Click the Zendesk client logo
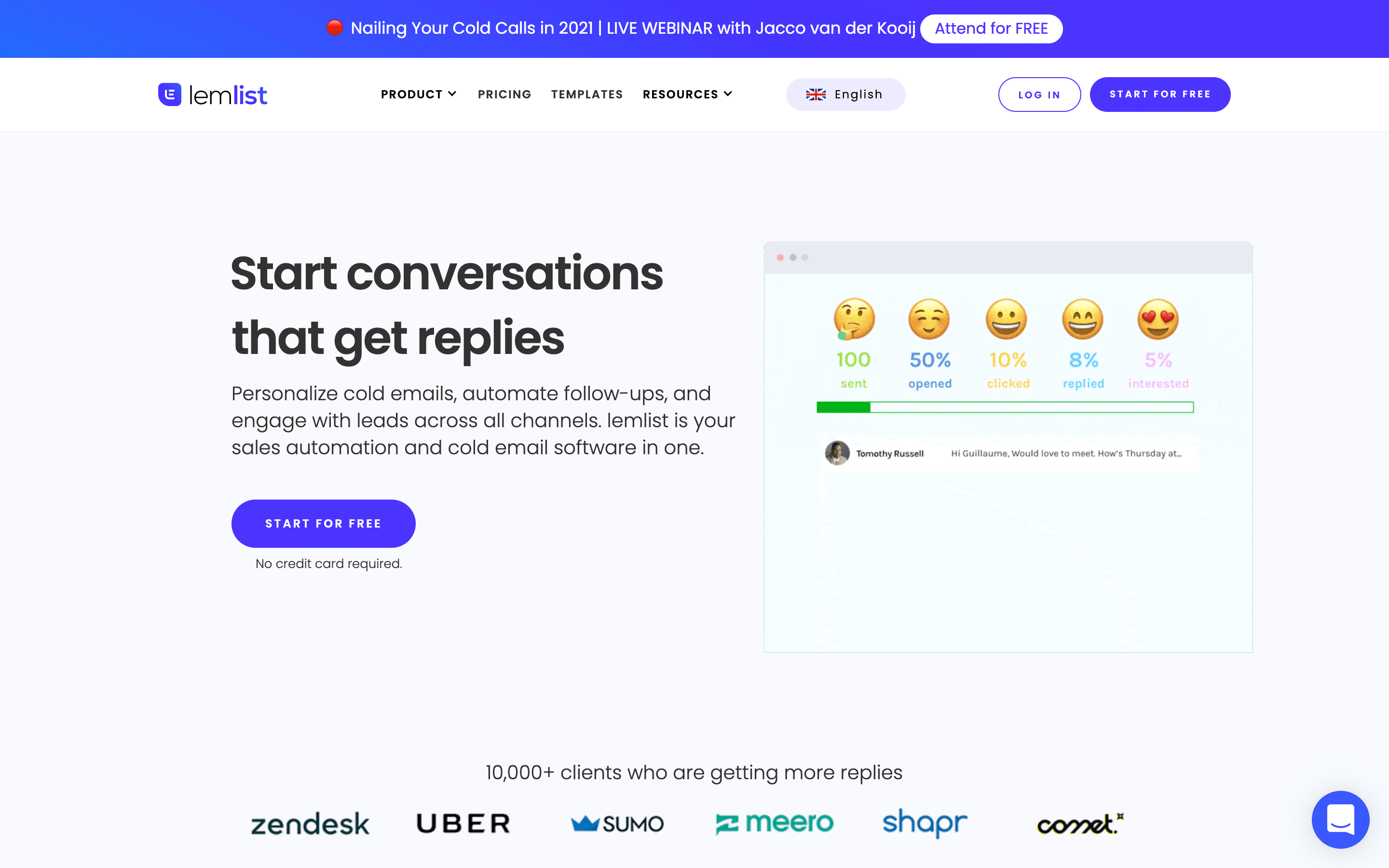Screen dimensions: 1389x868 click(x=311, y=823)
